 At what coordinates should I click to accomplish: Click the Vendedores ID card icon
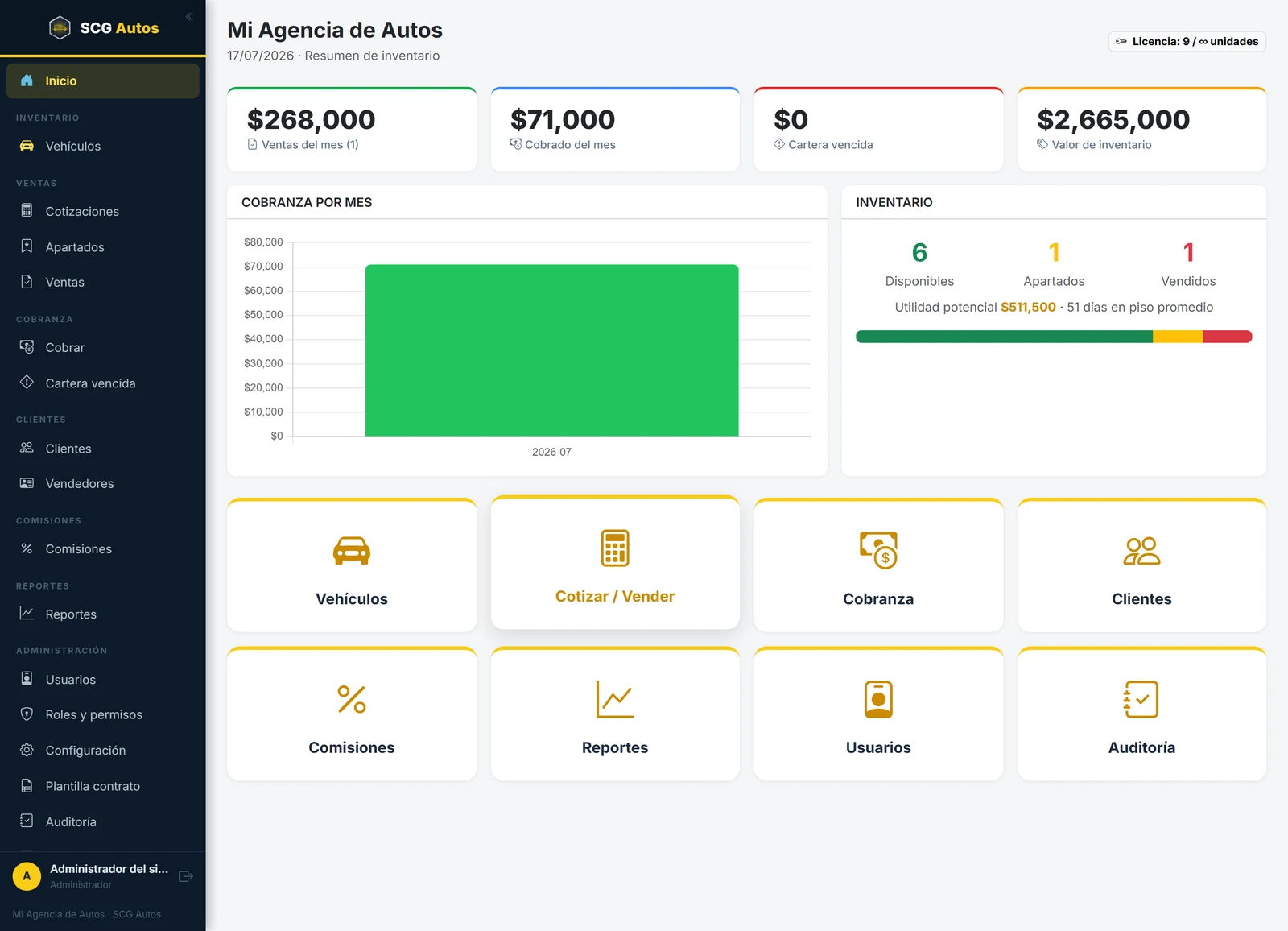tap(27, 483)
